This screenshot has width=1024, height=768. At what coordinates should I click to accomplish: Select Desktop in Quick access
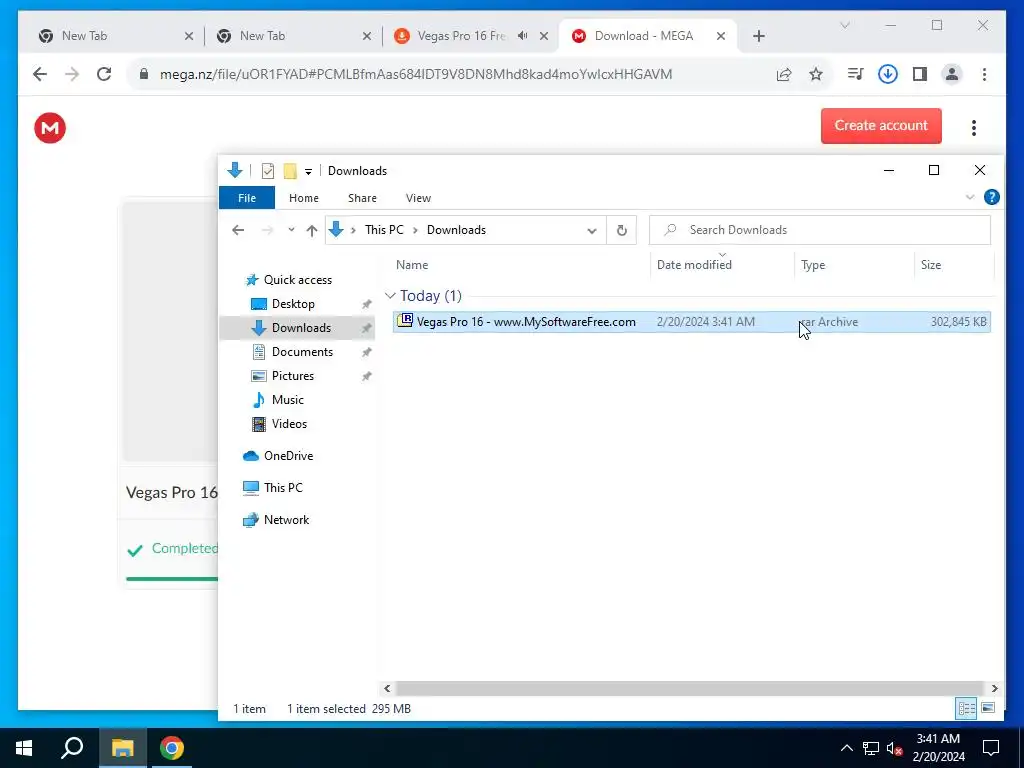point(293,304)
